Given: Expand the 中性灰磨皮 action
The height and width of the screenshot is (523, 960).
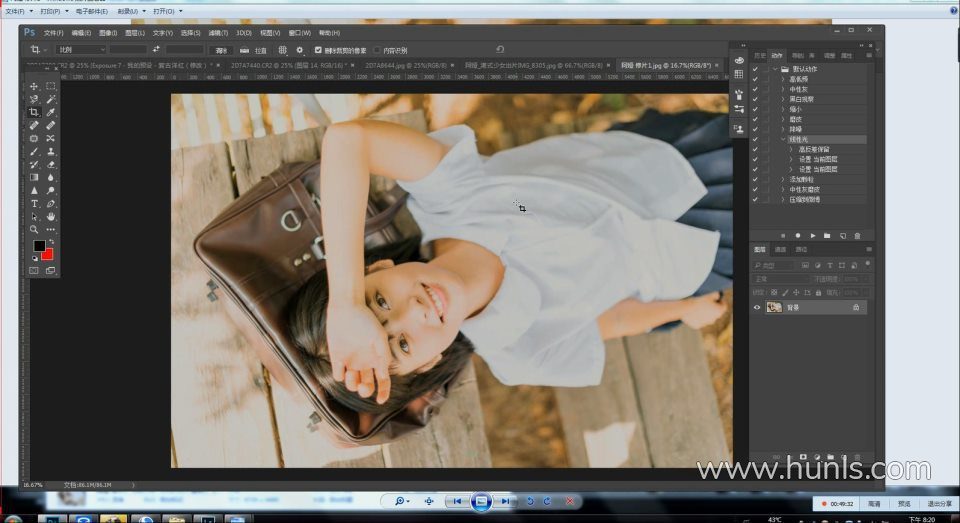Looking at the screenshot, I should click(783, 189).
